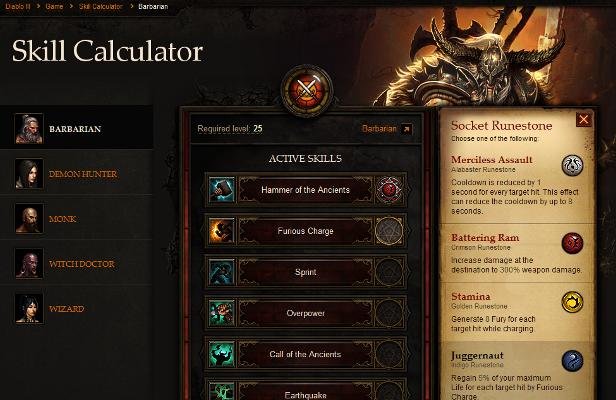Open rune socket for Furious Charge
616x400 pixels.
389,231
